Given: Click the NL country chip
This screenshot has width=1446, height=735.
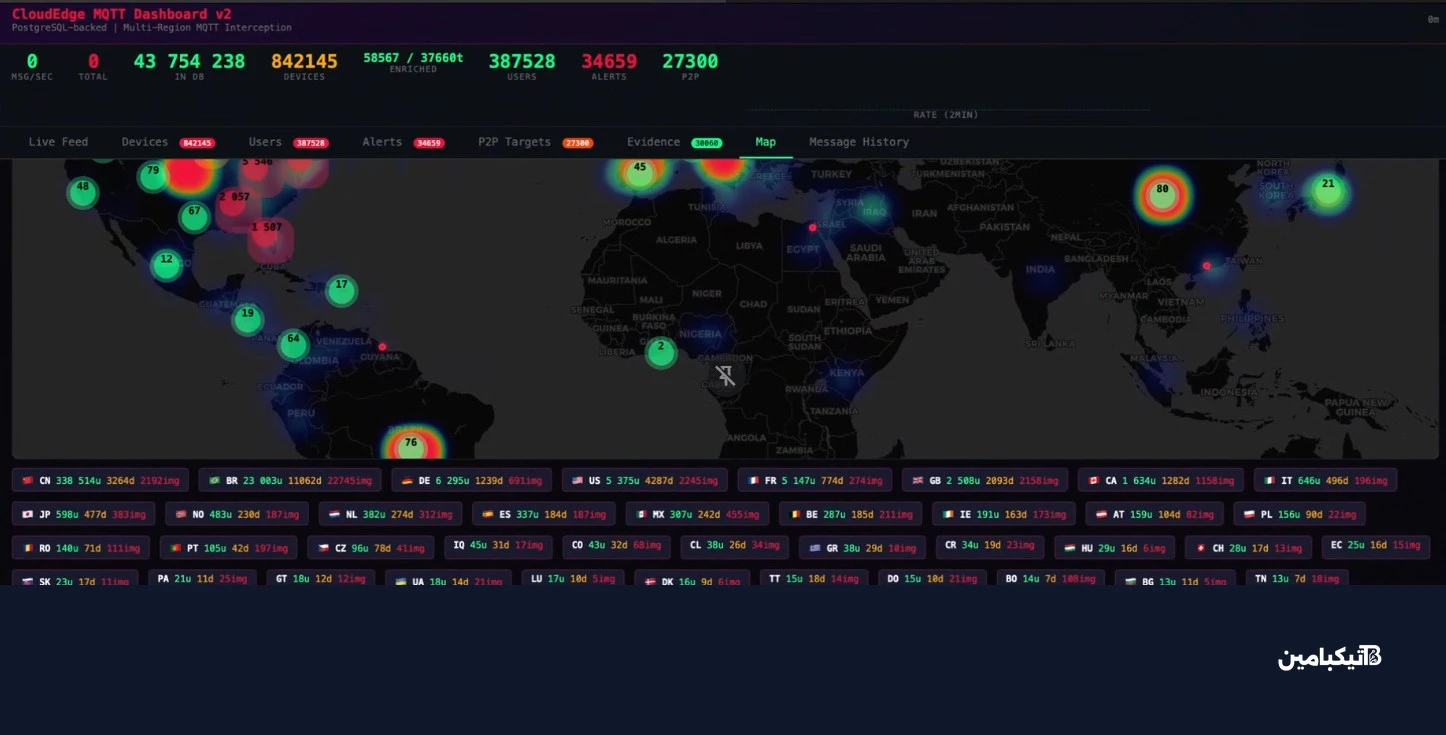Looking at the screenshot, I should [x=391, y=515].
